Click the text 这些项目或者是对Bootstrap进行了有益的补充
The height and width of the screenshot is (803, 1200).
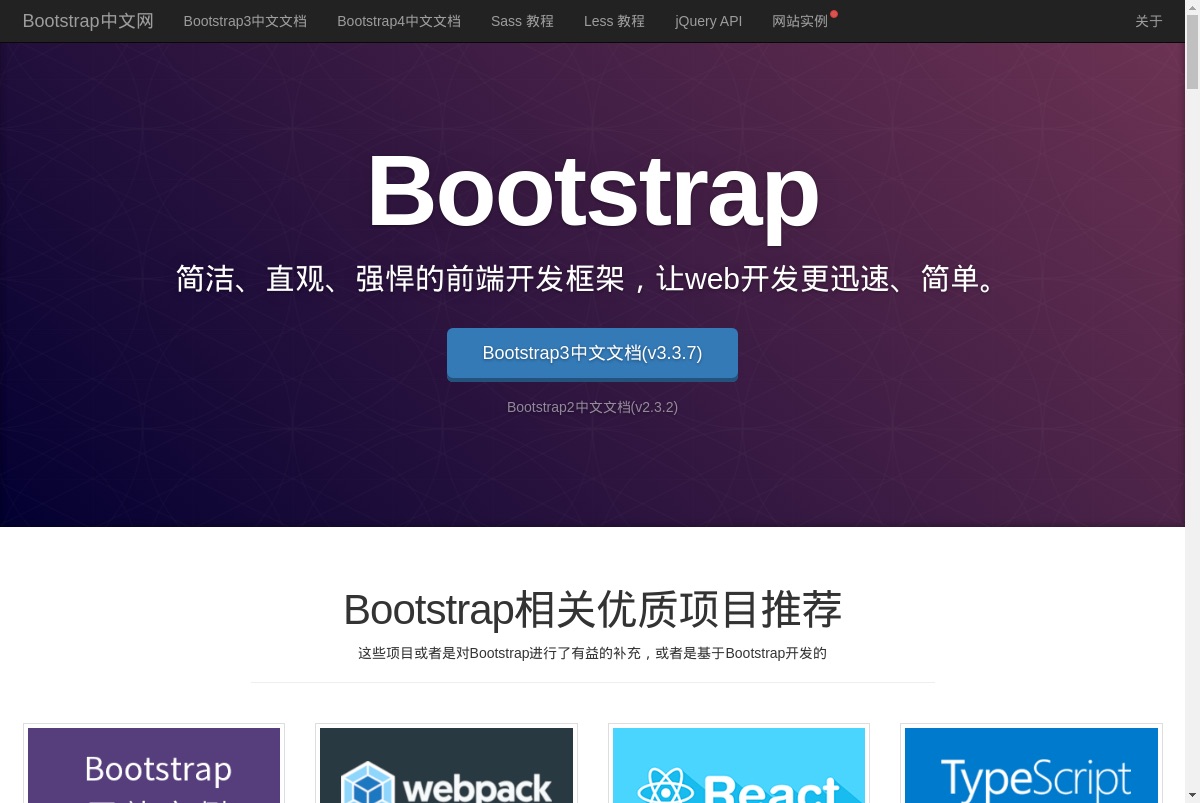(500, 653)
